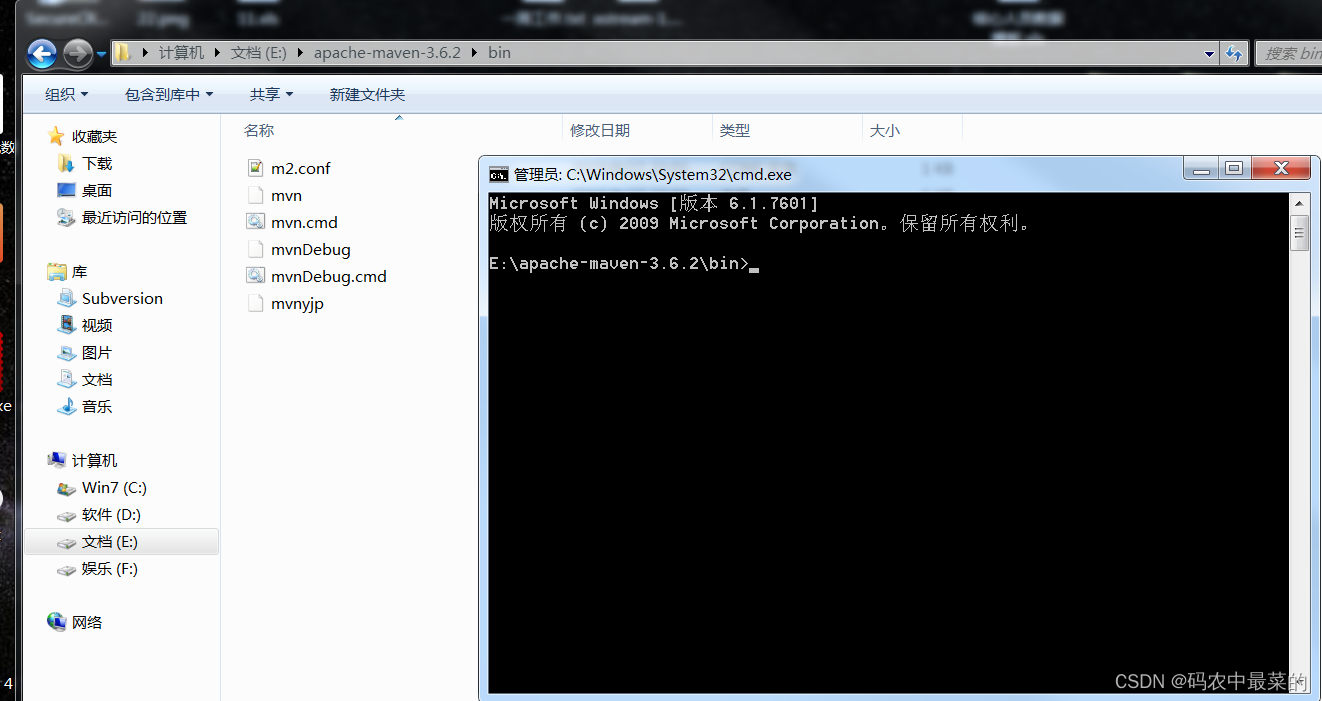Click the refresh button beside address bar
1322x701 pixels.
pyautogui.click(x=1233, y=54)
